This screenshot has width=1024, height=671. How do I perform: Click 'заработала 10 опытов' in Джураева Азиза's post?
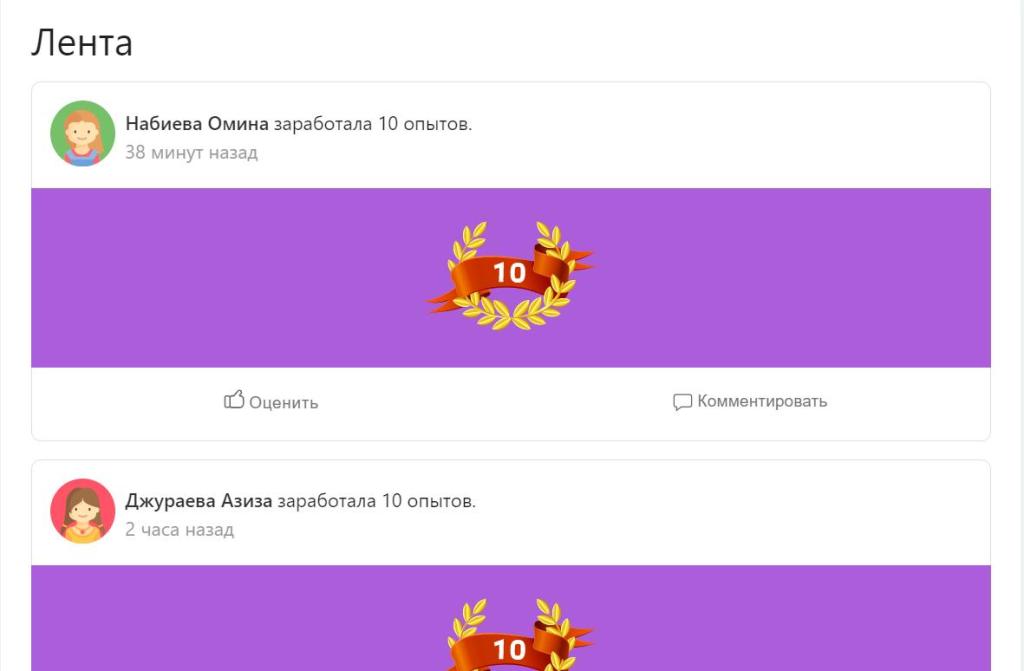click(x=377, y=500)
